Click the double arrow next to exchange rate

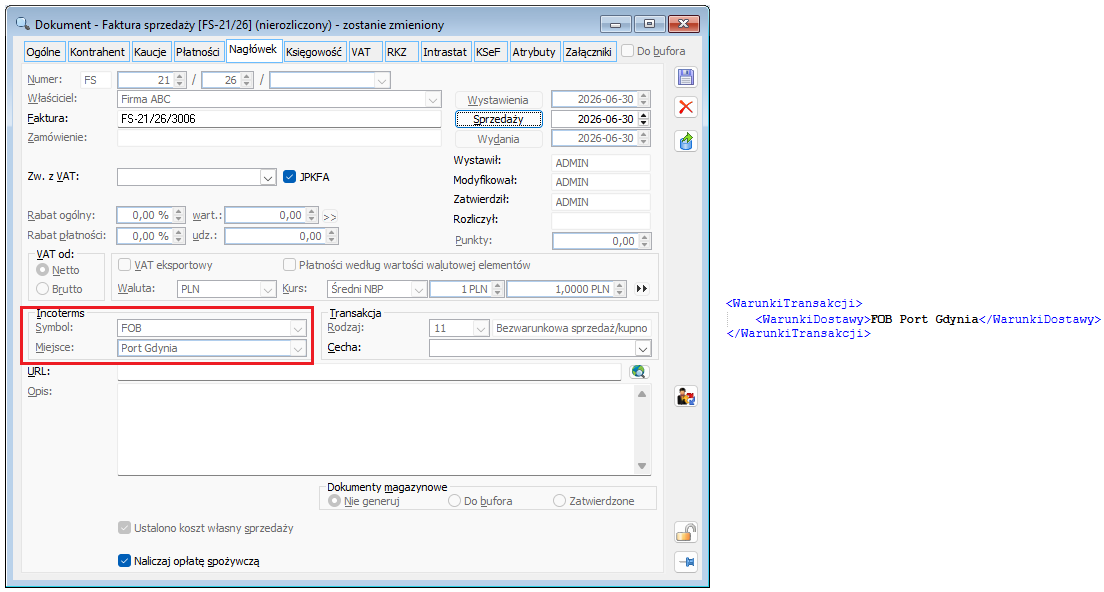tap(641, 289)
